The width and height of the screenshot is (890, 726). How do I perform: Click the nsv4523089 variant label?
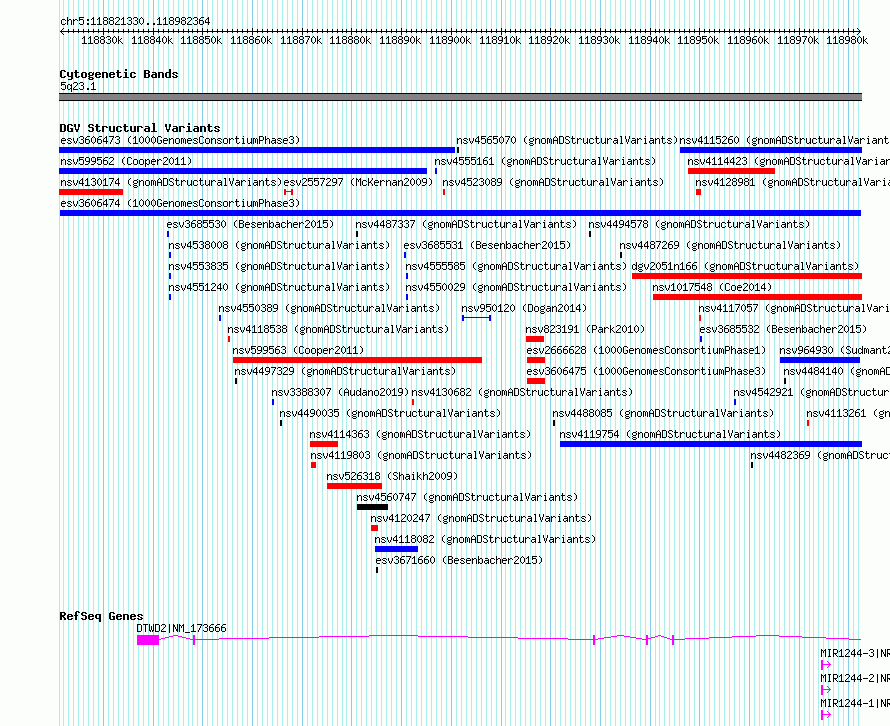coord(553,182)
